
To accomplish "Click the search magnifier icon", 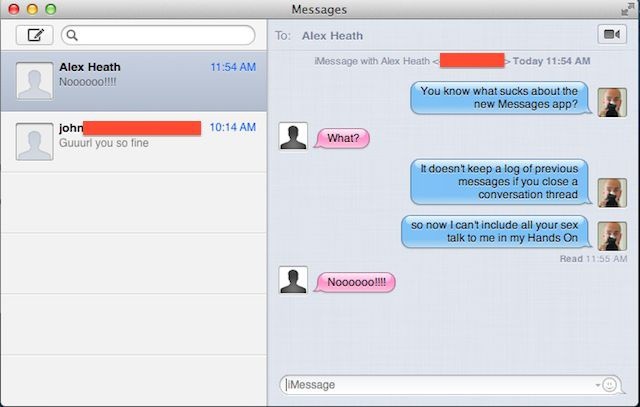I will coord(72,36).
